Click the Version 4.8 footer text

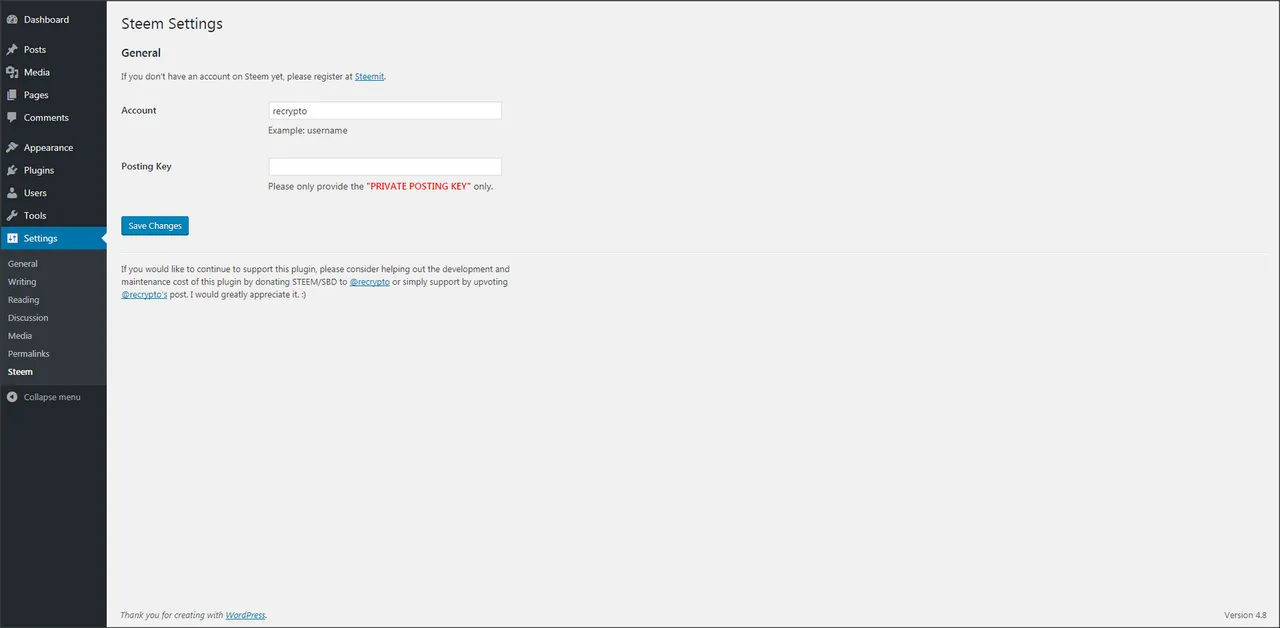pyautogui.click(x=1245, y=615)
